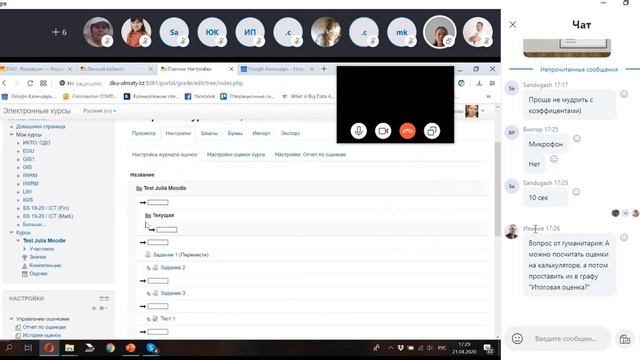This screenshot has width=640, height=360.
Task: Open Отчет по оценкам in settings block
Action: (x=44, y=327)
